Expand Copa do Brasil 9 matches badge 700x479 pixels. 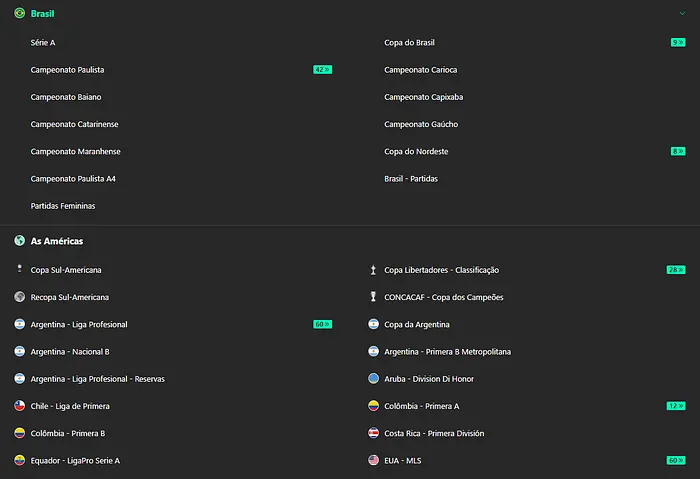(678, 43)
